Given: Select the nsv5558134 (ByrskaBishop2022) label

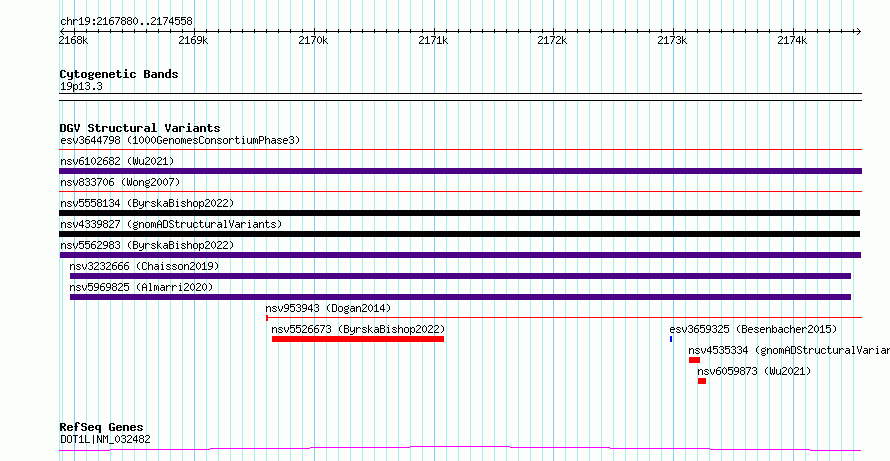Looking at the screenshot, I should 147,203.
